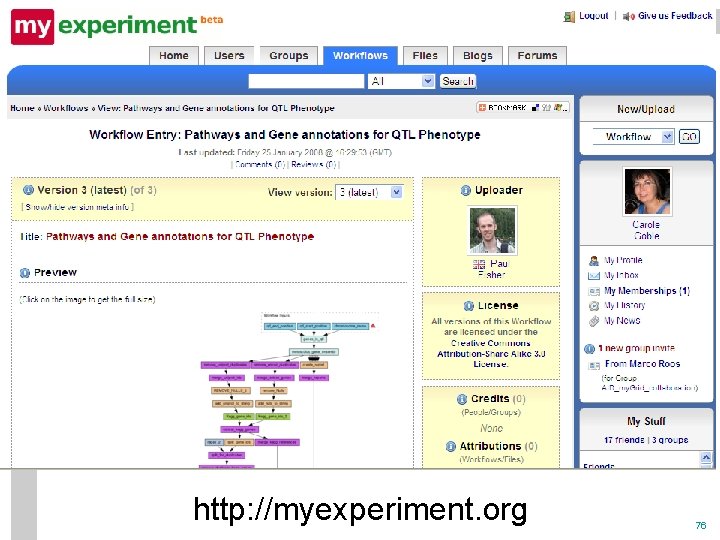Click the info icon beside License
720x540 pixels.
pyautogui.click(x=468, y=306)
